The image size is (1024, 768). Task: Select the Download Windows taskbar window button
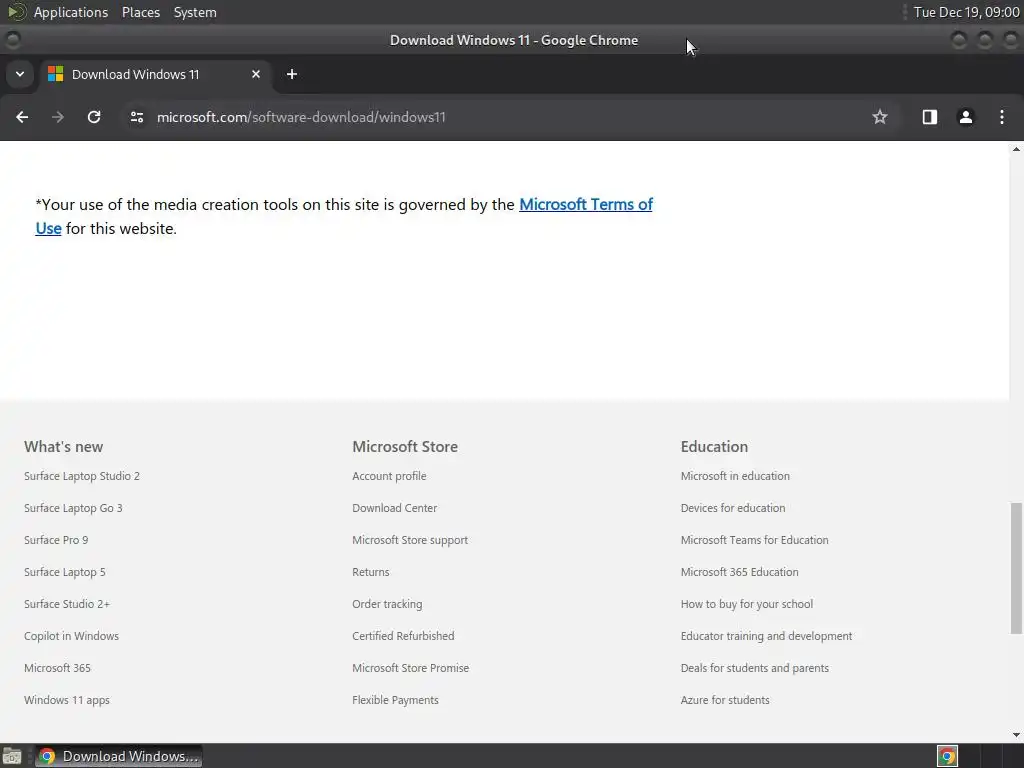pos(118,756)
